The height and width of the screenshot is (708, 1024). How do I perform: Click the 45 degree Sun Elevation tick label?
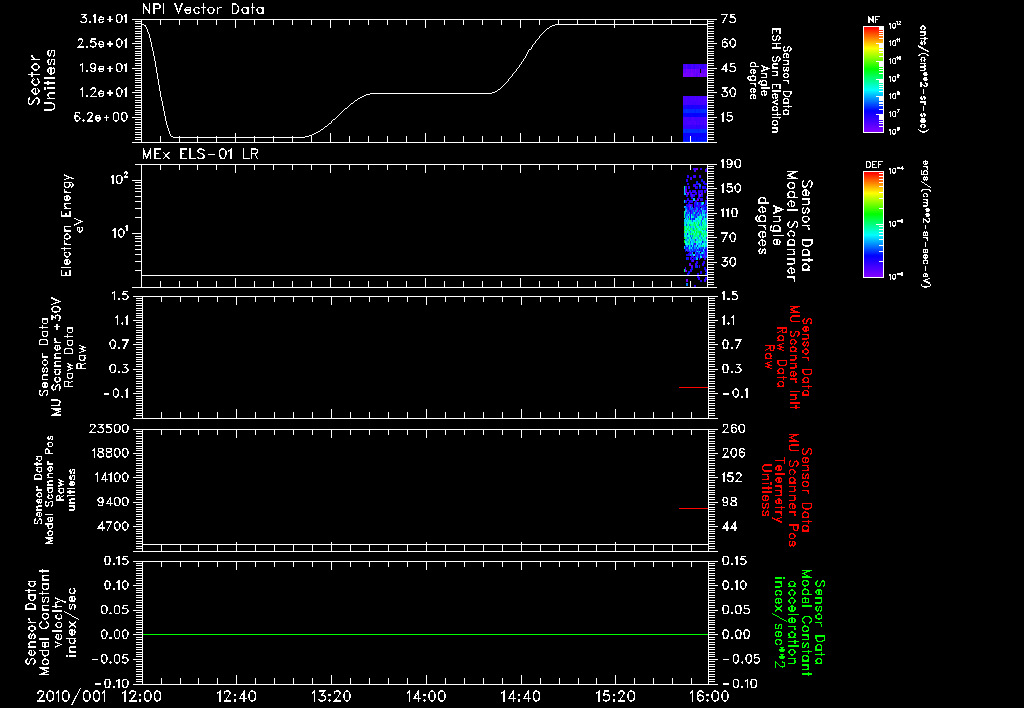(728, 68)
